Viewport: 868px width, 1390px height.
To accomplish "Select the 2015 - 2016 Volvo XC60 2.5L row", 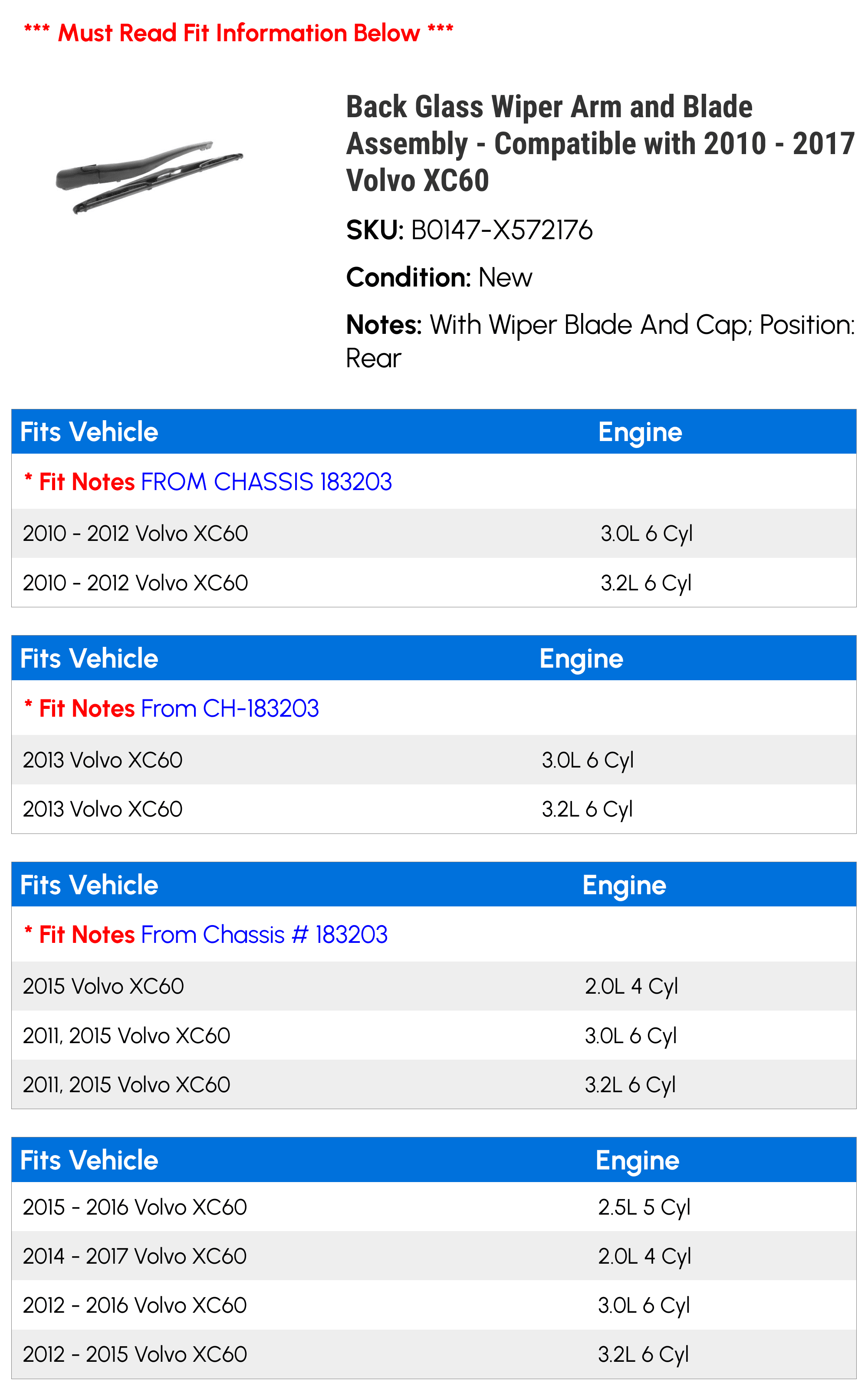I will point(434,1207).
